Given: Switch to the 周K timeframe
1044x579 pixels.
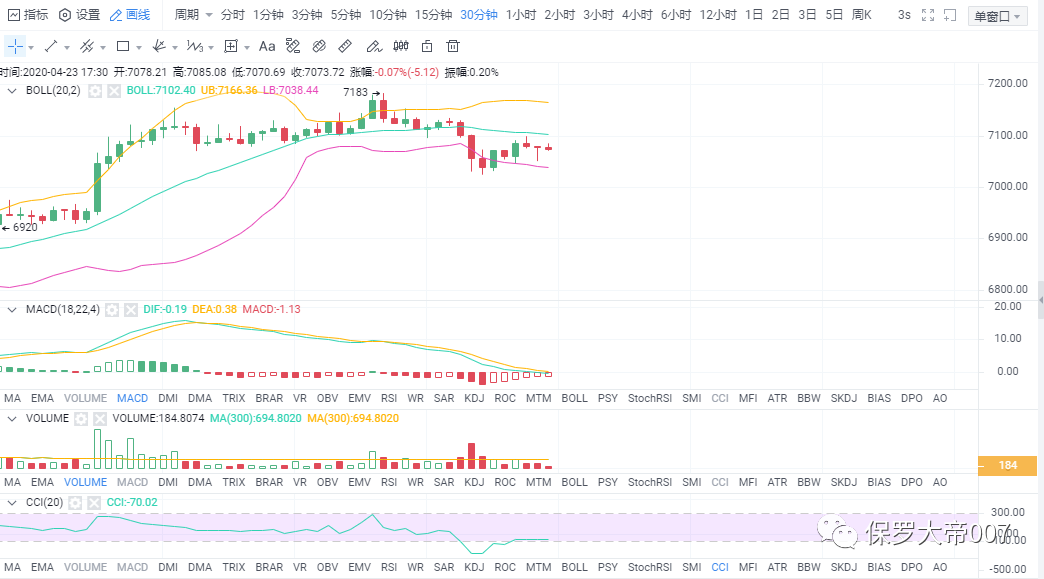Looking at the screenshot, I should pyautogui.click(x=862, y=15).
